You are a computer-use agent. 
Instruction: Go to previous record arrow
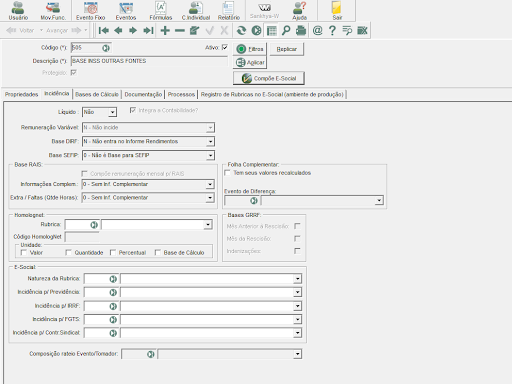point(118,31)
